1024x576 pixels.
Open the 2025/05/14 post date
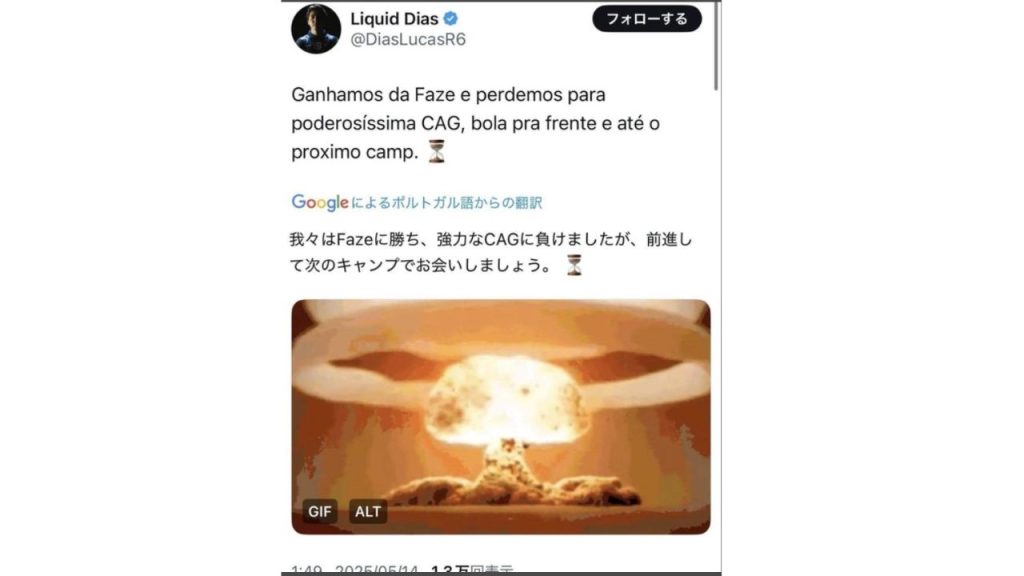click(x=377, y=570)
